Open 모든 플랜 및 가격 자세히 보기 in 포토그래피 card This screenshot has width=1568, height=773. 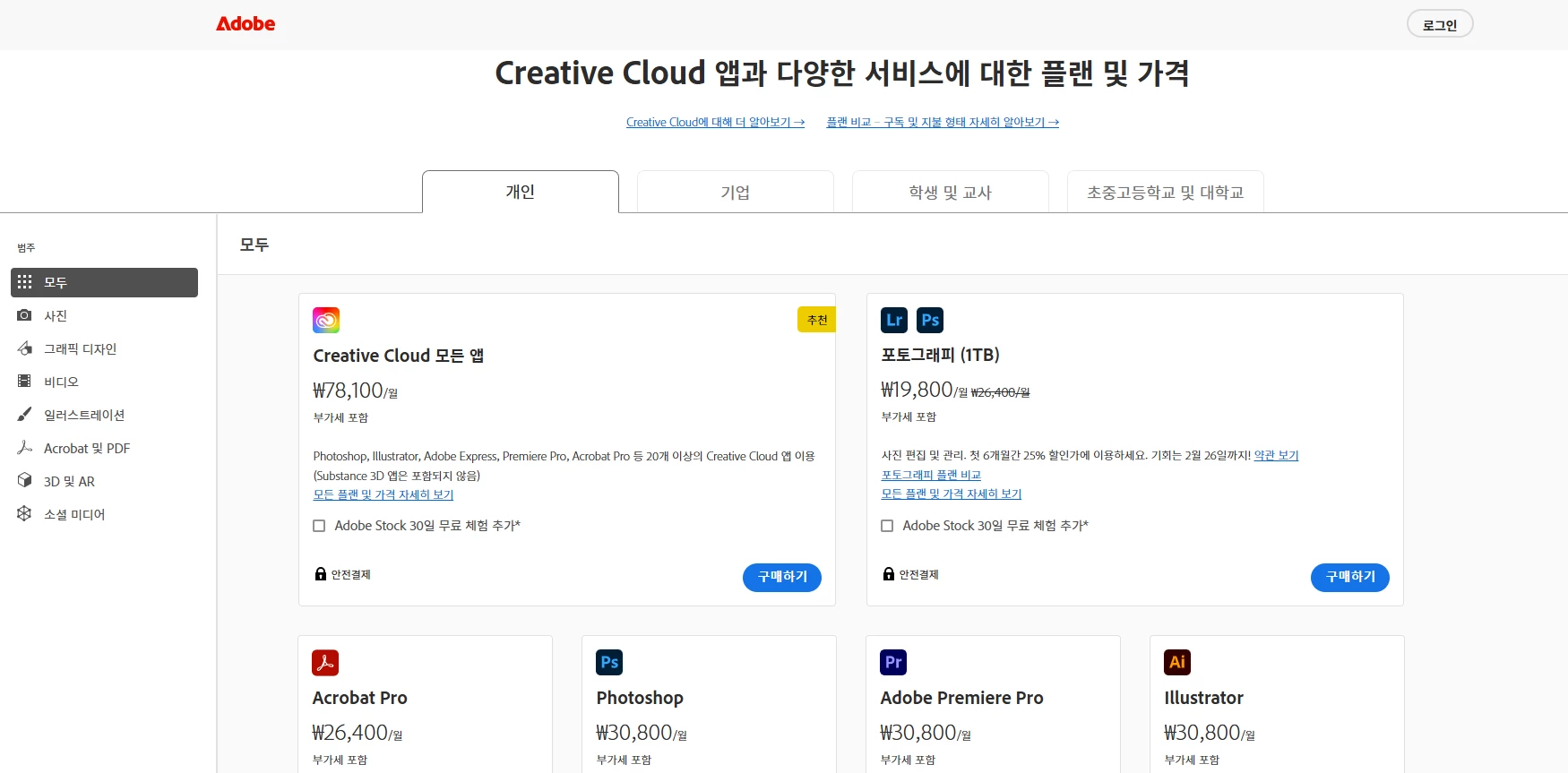952,494
